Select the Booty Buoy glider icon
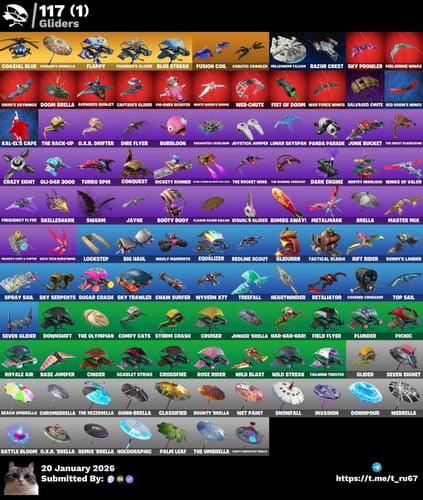Viewport: 423px width, 500px height. point(173,205)
